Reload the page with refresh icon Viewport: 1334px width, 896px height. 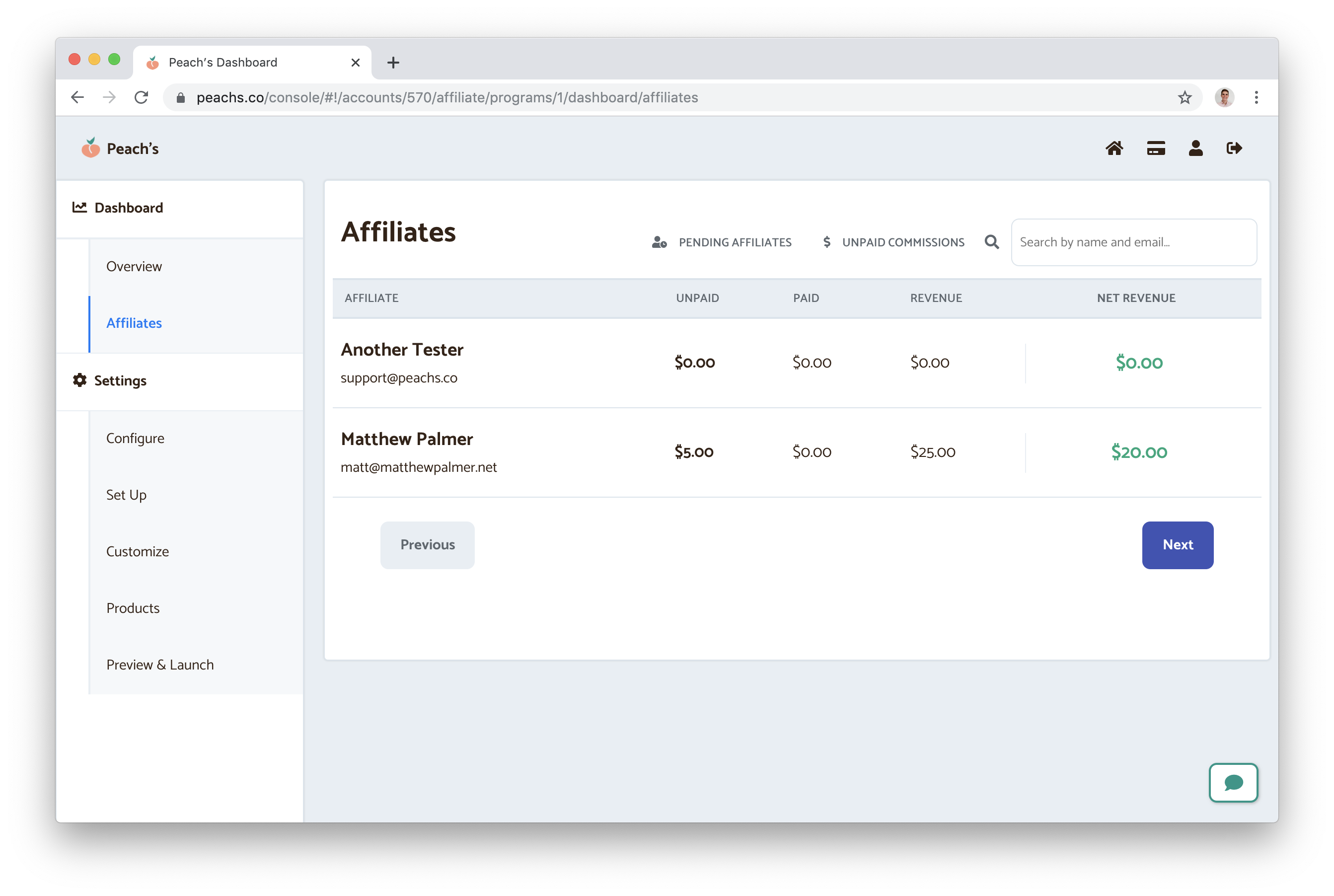pyautogui.click(x=141, y=98)
